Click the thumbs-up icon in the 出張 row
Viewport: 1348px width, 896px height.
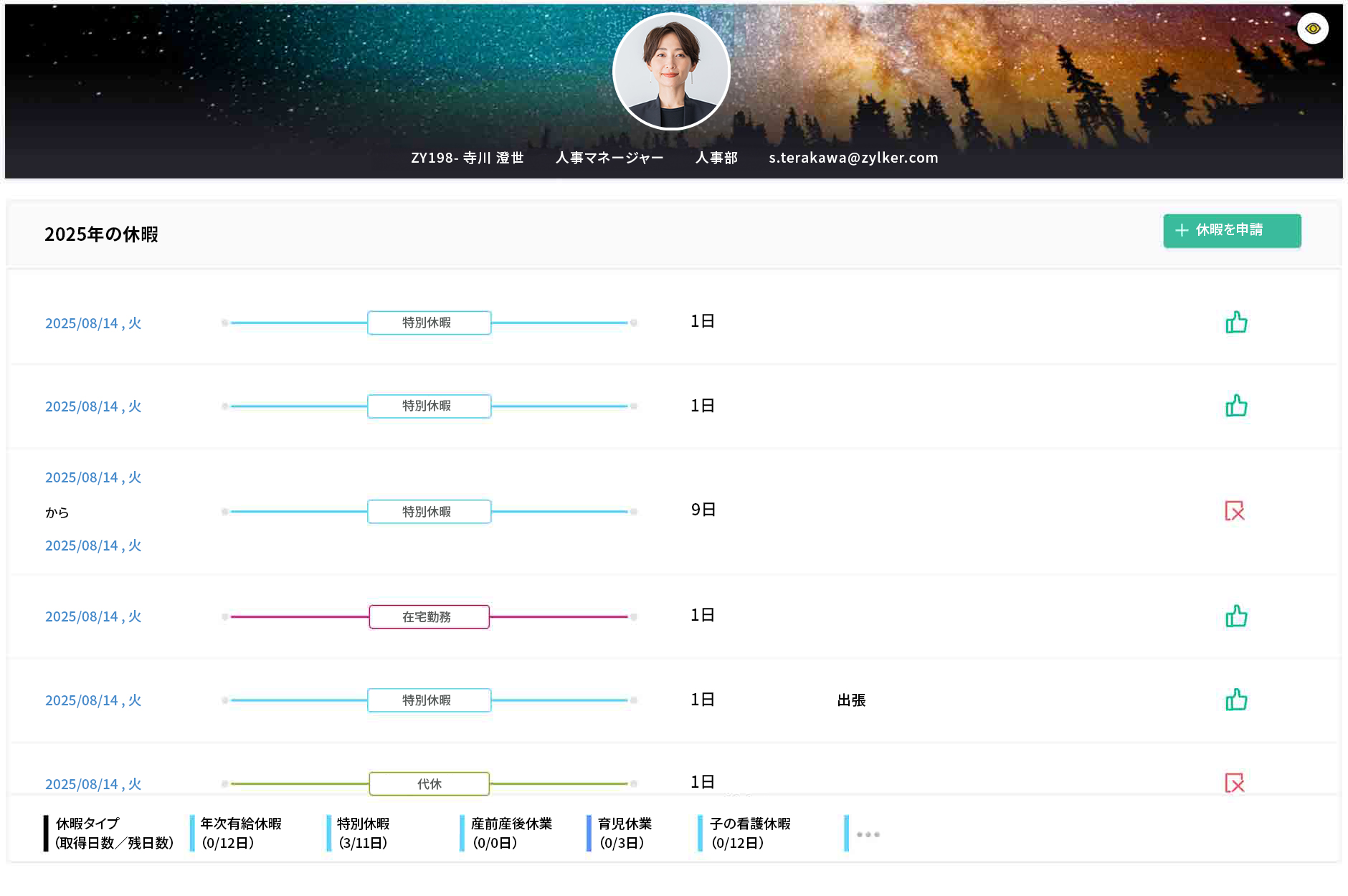pos(1235,700)
